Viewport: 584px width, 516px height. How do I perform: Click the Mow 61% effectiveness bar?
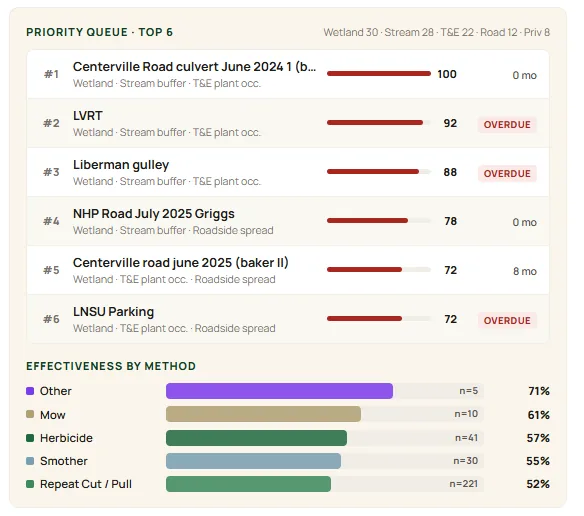point(325,414)
